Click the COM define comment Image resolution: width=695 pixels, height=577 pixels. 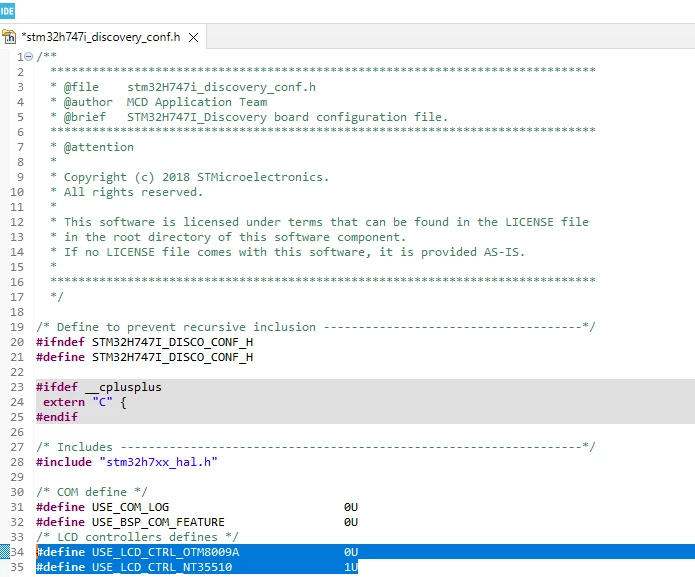(x=92, y=492)
